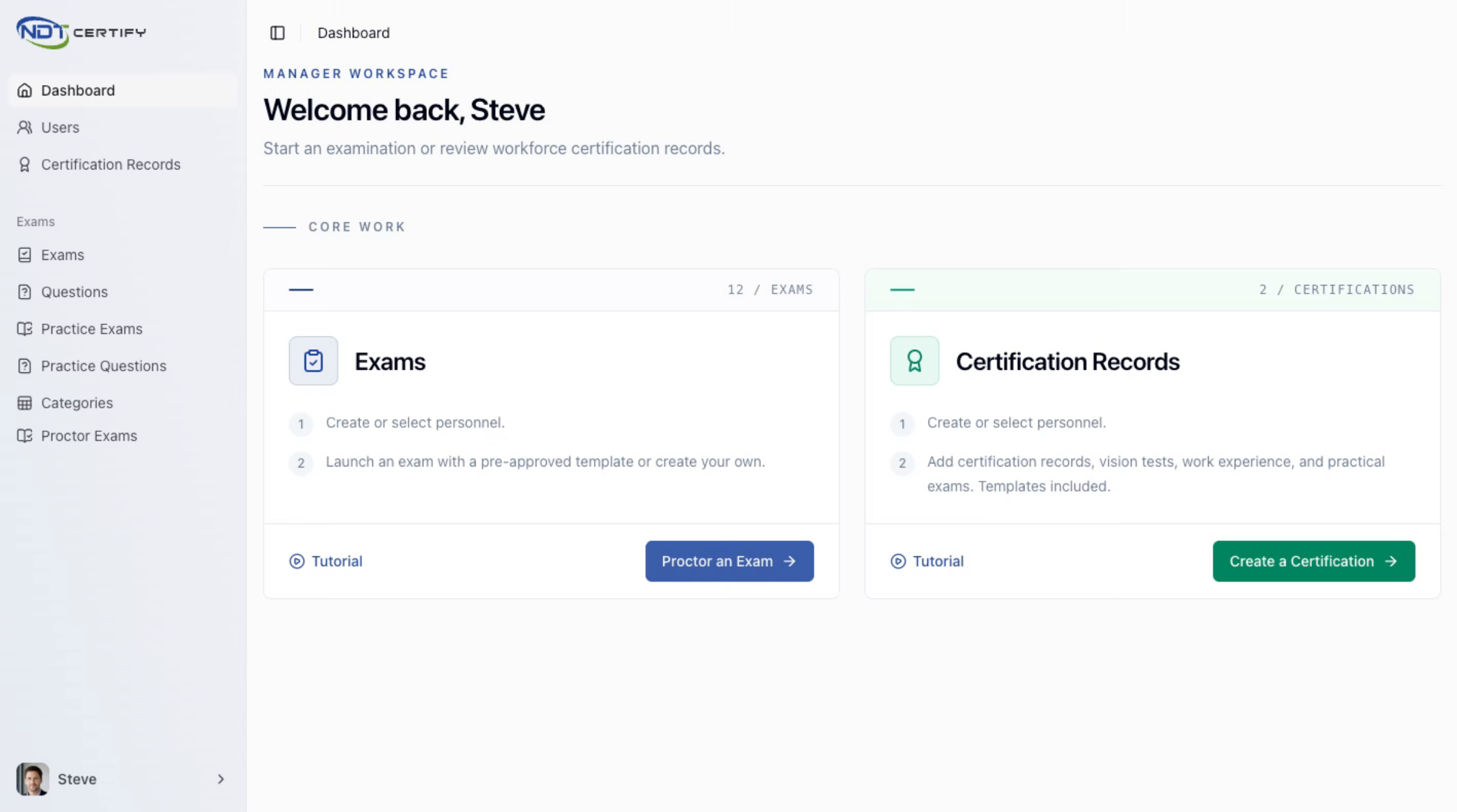Screen dimensions: 1457x812
Task: Open Questions in the sidebar
Action: point(123,292)
